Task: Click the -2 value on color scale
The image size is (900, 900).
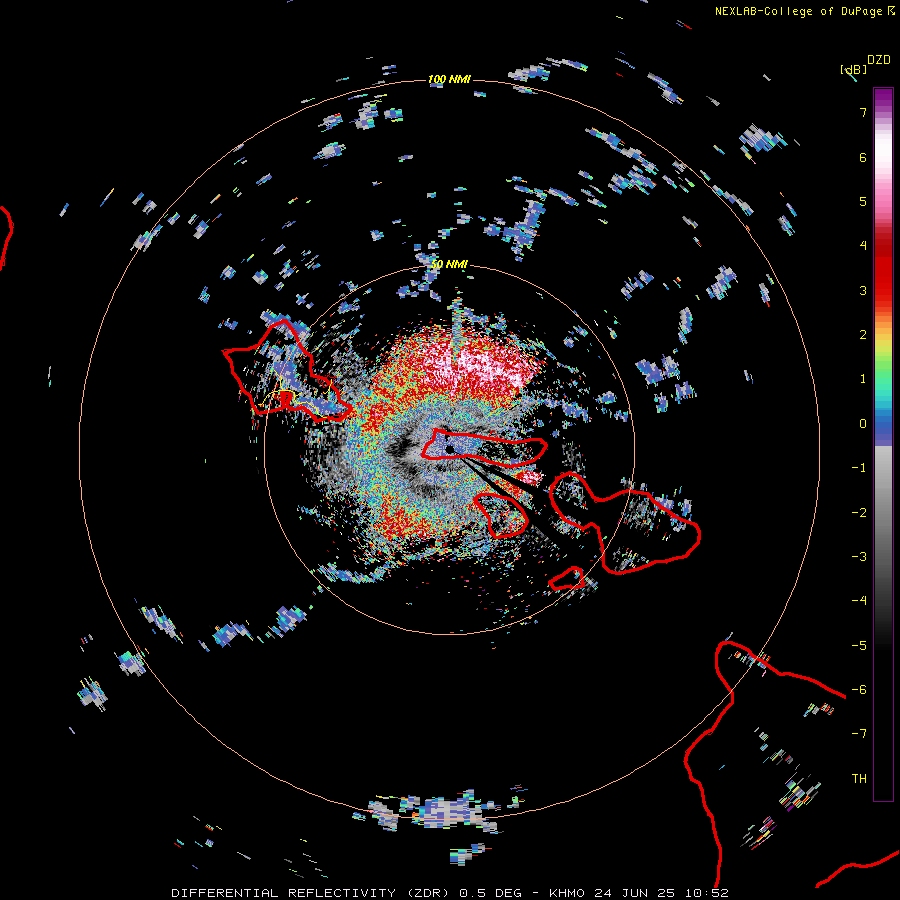Action: (859, 513)
